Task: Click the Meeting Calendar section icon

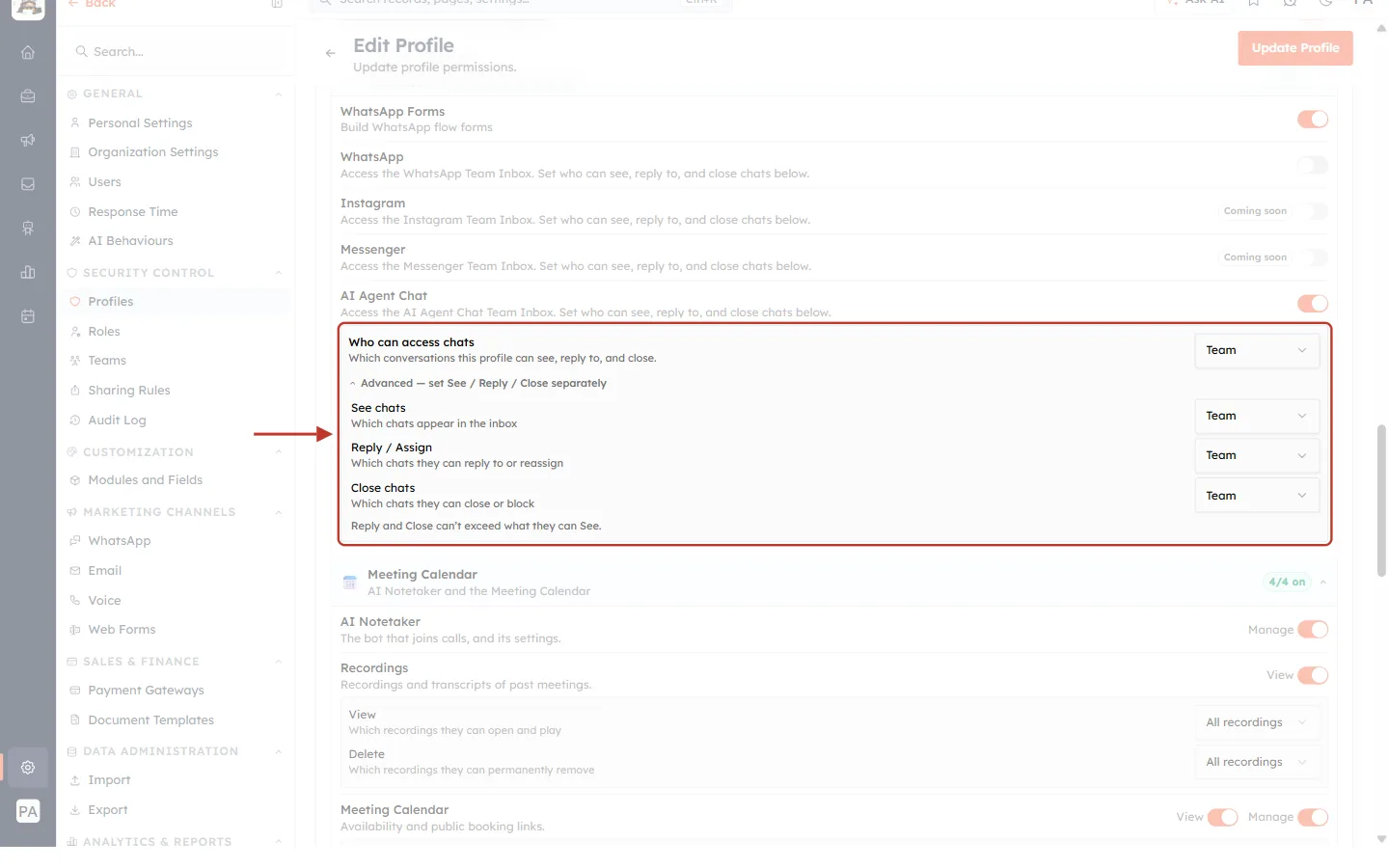Action: 350,583
